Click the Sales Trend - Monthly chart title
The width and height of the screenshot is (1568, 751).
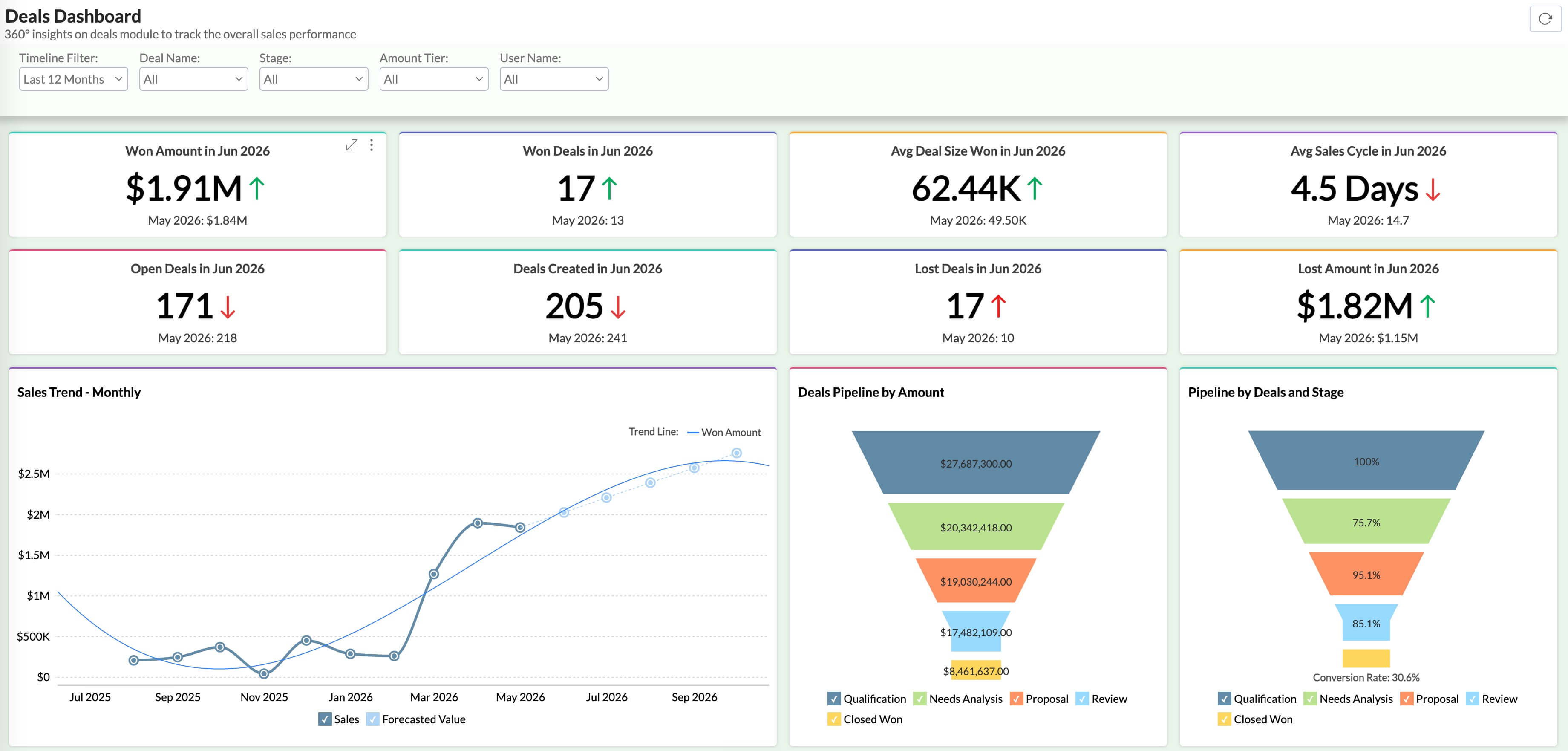[79, 392]
